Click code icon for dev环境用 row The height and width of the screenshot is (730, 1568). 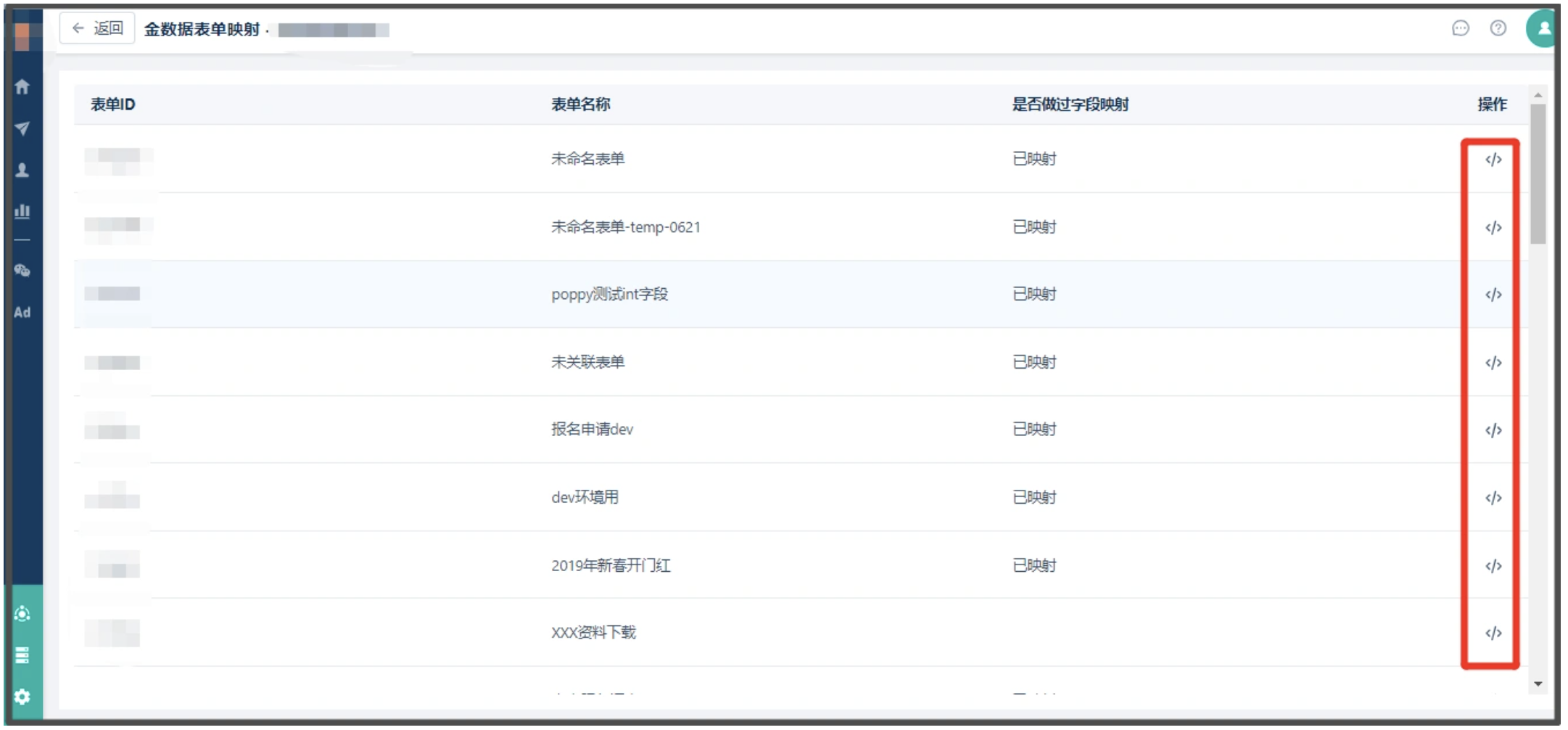pos(1493,498)
